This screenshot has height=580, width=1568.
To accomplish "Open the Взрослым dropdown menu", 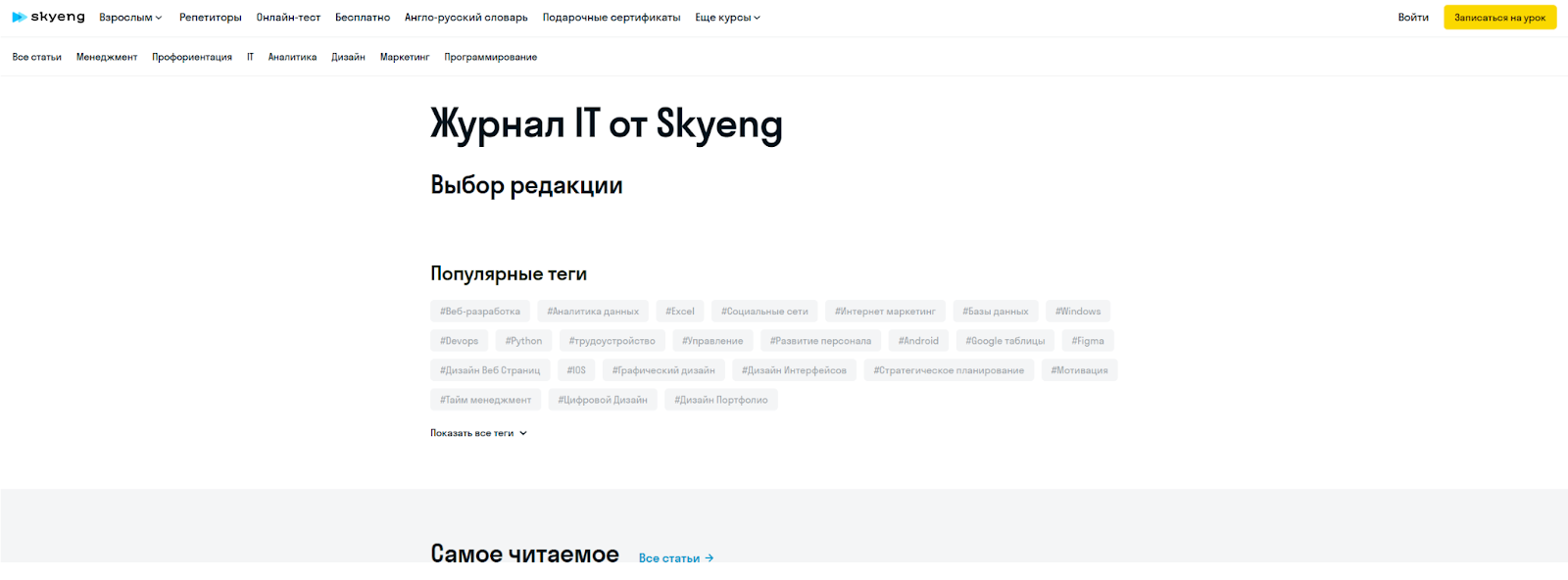I will tap(130, 18).
